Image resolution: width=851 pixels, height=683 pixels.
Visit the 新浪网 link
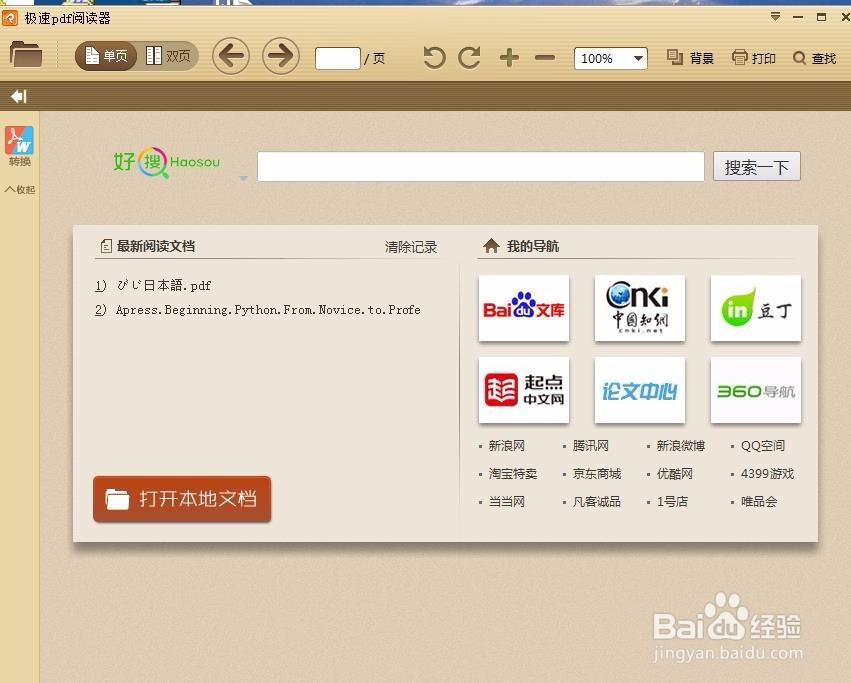click(506, 446)
